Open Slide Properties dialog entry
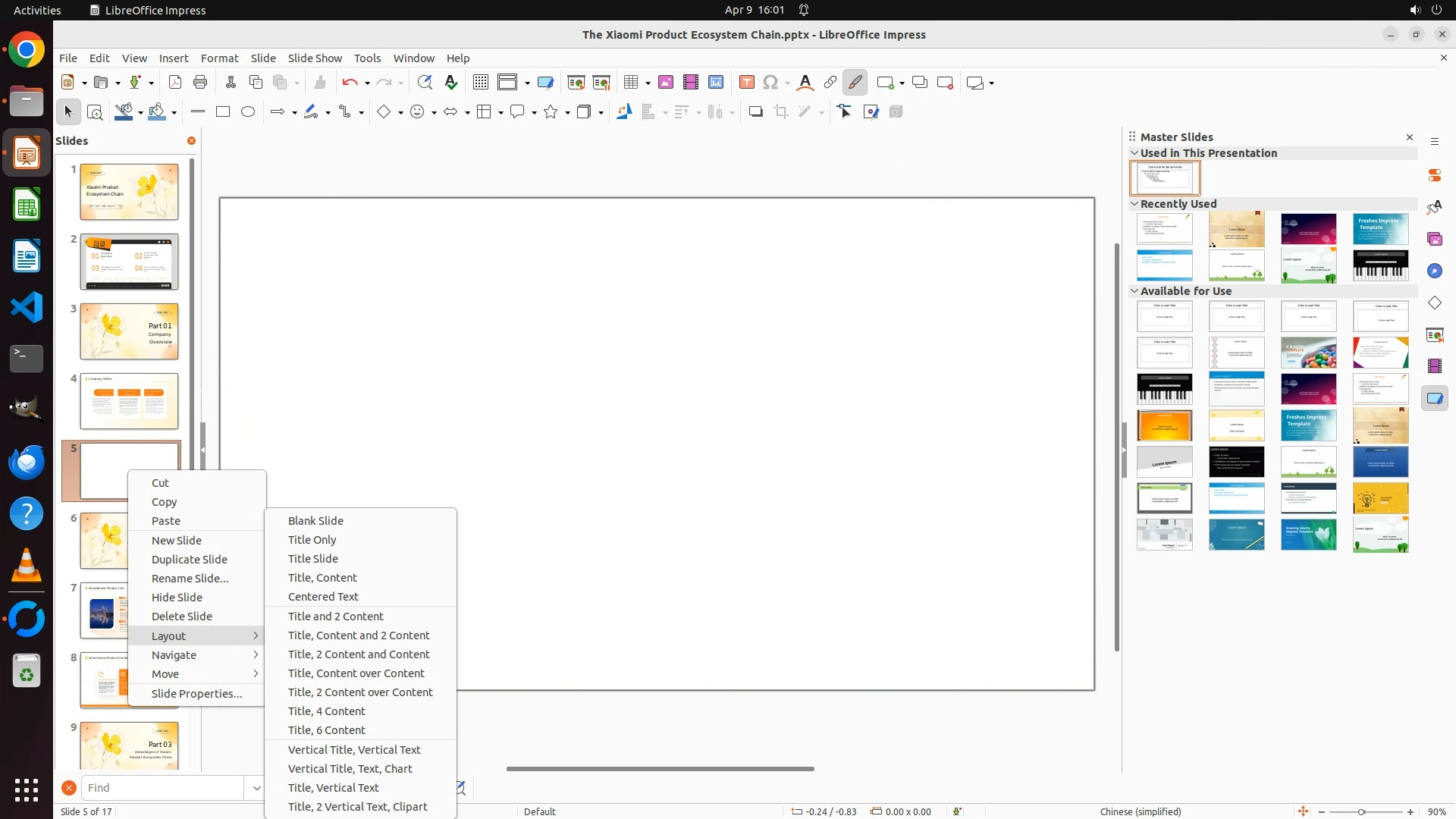This screenshot has width=1456, height=819. tap(196, 694)
